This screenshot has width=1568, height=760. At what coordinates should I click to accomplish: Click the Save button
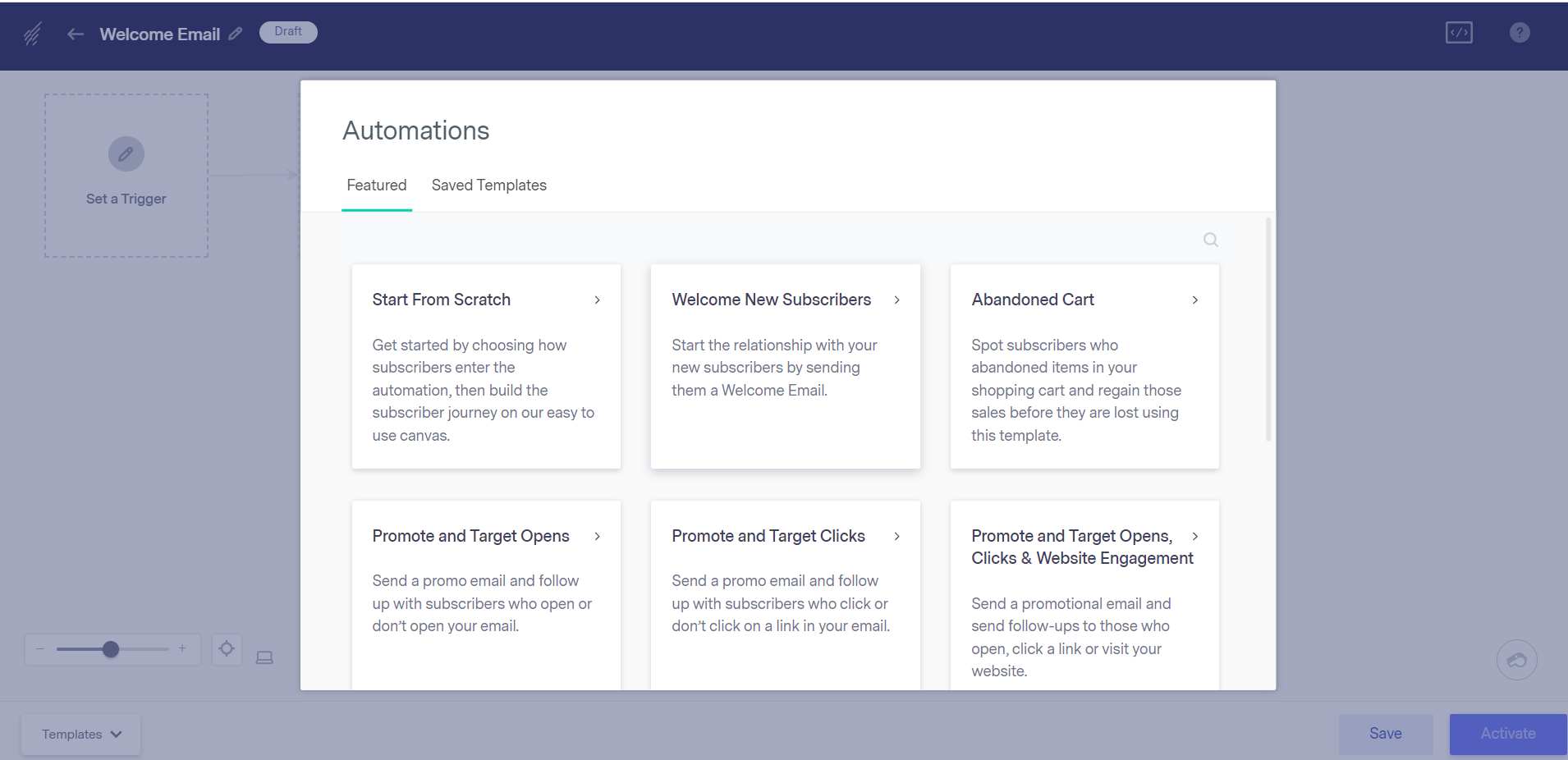tap(1386, 734)
